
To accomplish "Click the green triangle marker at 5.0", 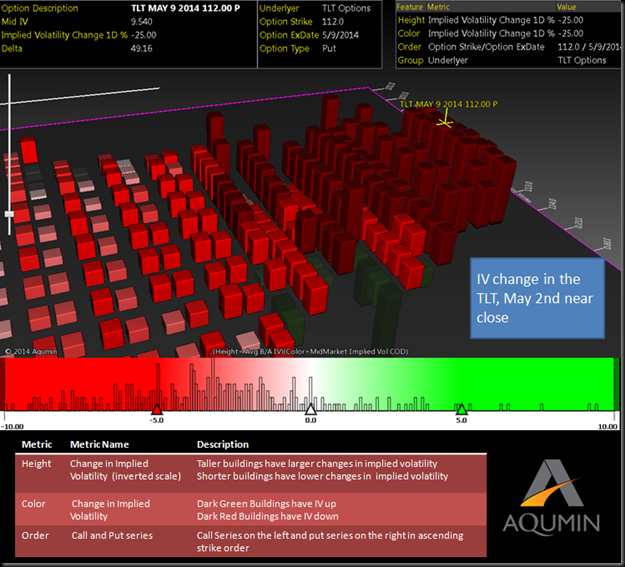I will click(x=461, y=410).
